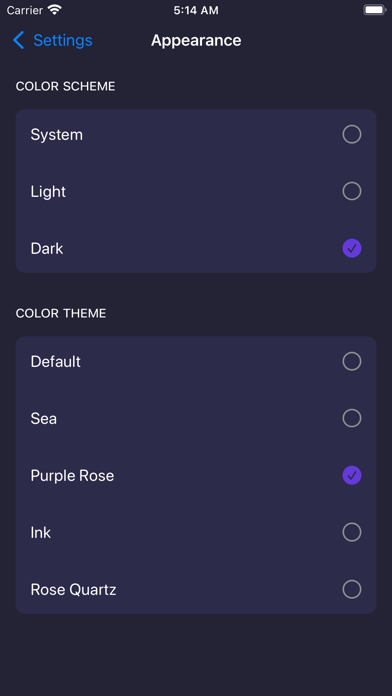Tap the battery status icon
The width and height of the screenshot is (392, 696).
point(374,10)
